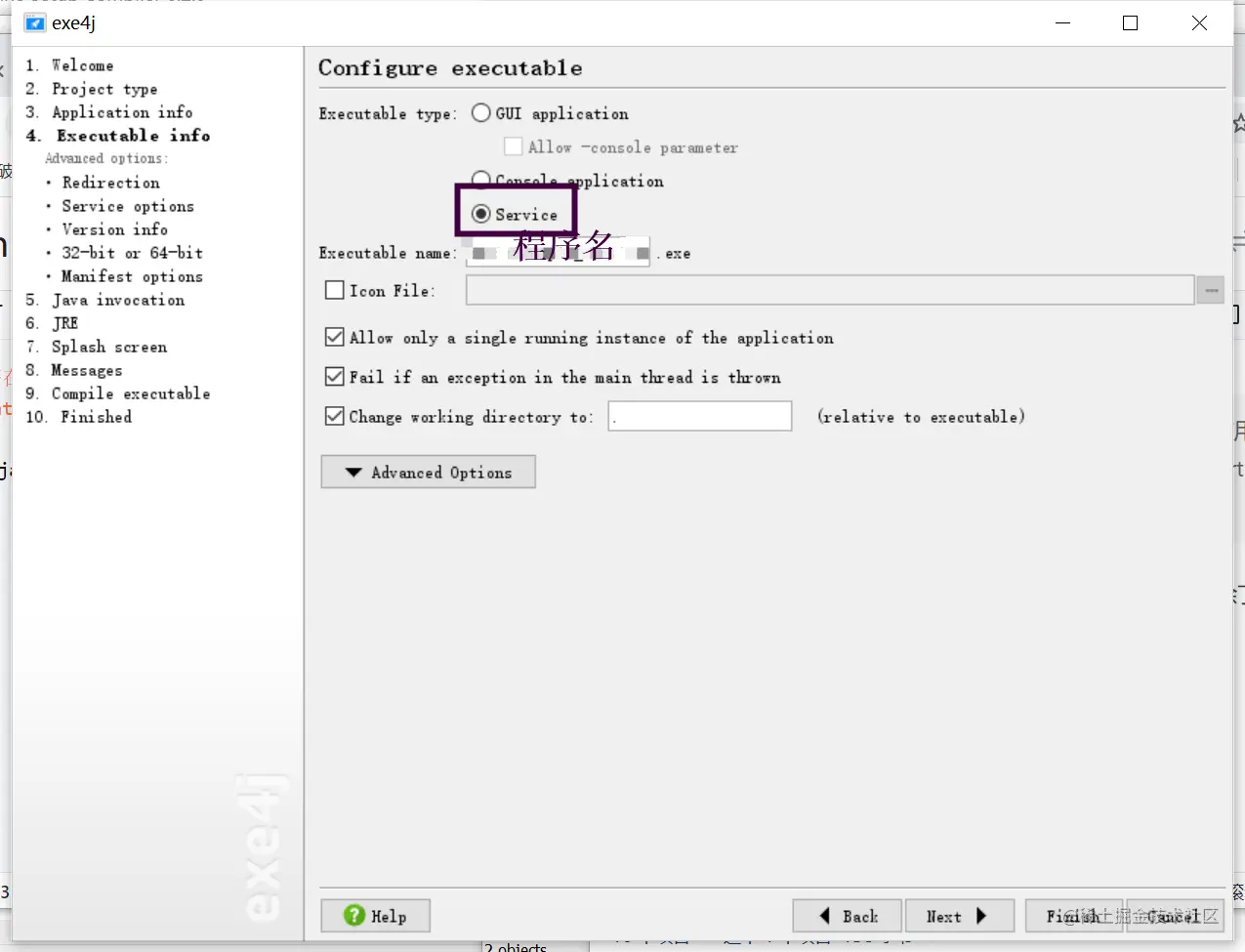Select the Service radio button
Screen dimensions: 1245x952
click(x=480, y=214)
